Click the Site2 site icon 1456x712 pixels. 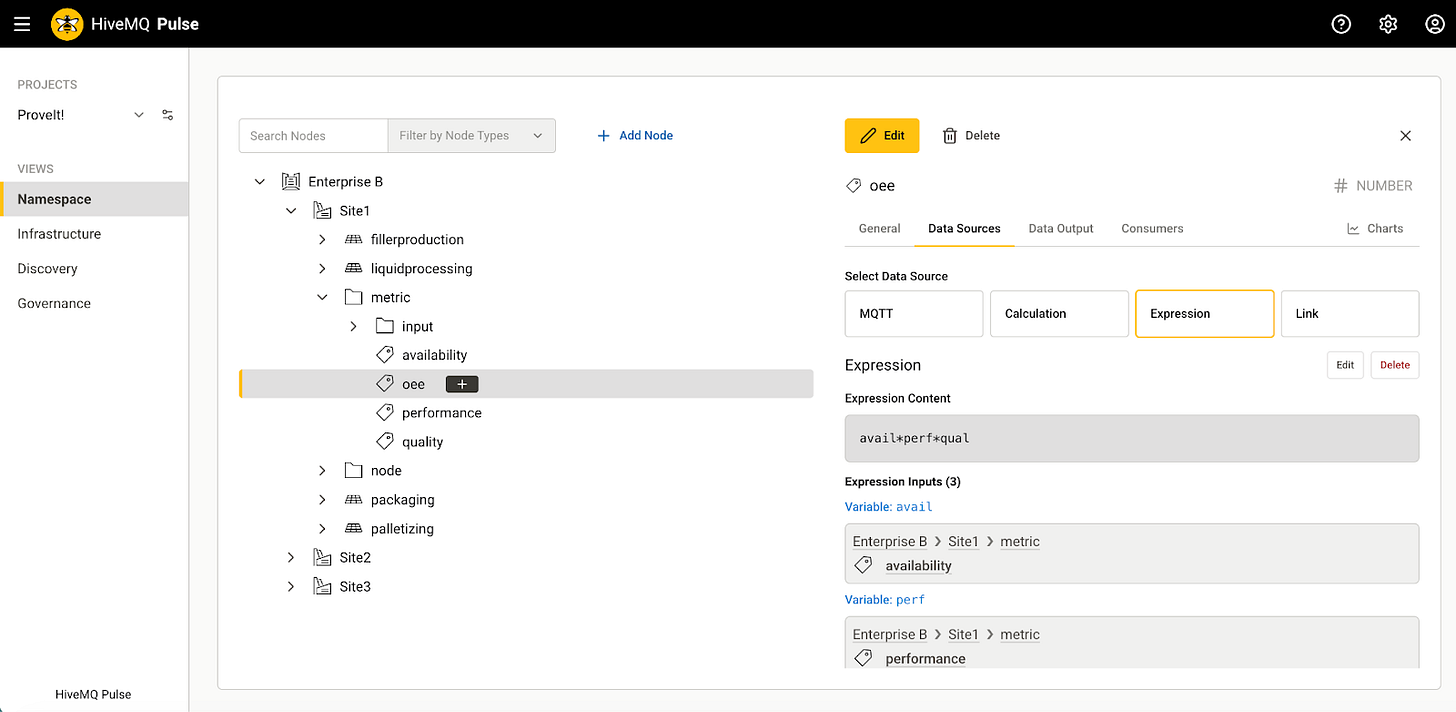[322, 558]
